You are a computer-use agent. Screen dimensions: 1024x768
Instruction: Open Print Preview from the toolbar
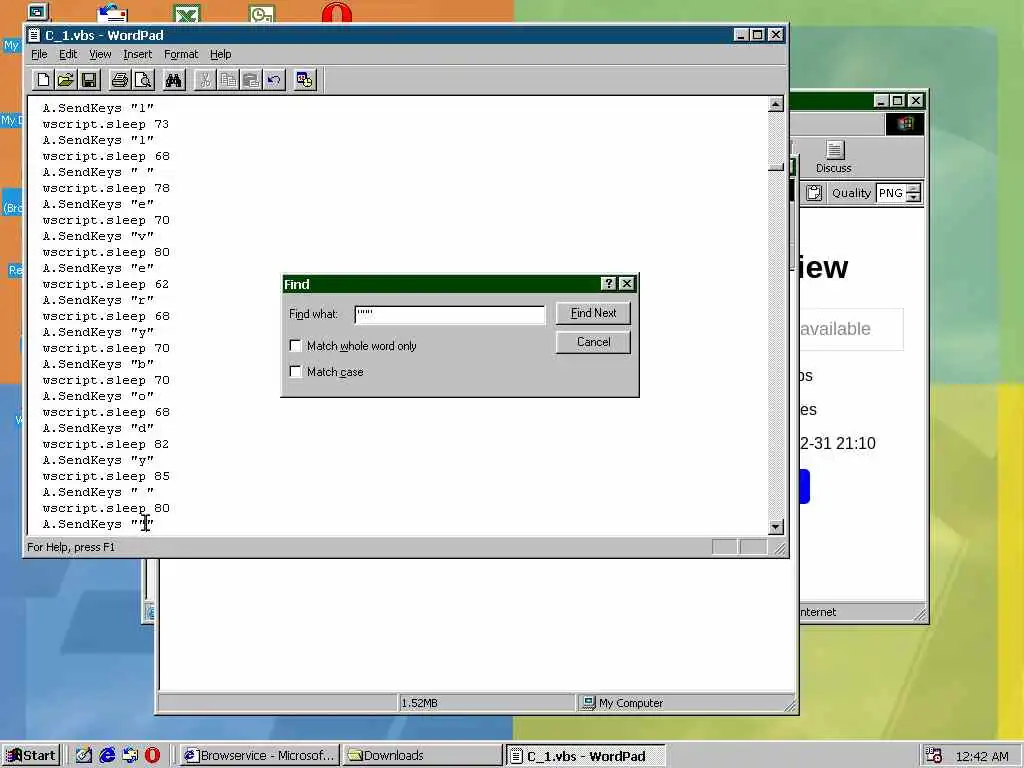tap(143, 80)
